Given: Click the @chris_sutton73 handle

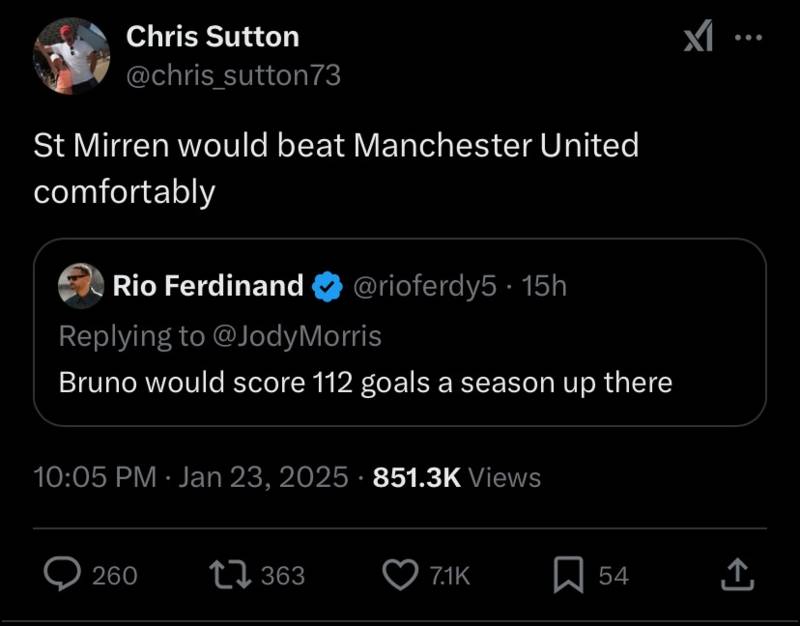Looking at the screenshot, I should [x=233, y=75].
